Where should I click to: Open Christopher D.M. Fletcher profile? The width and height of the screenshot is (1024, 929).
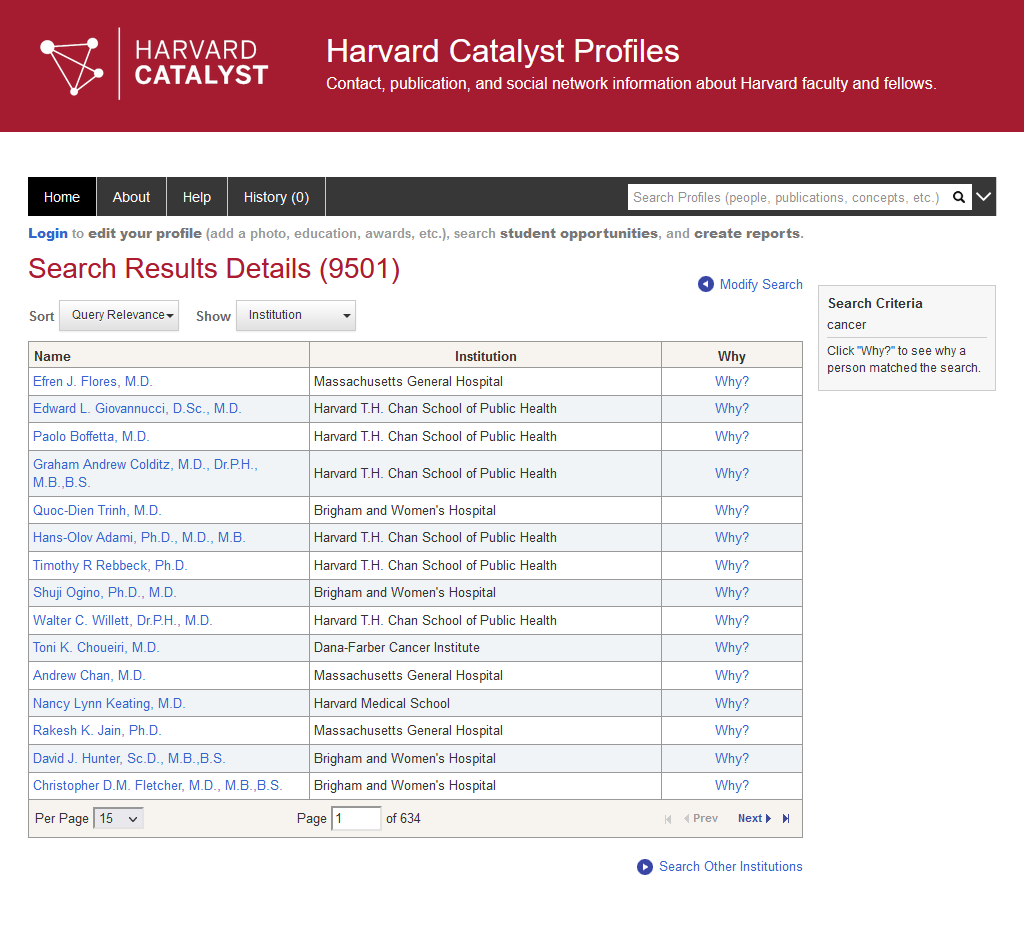[x=158, y=786]
